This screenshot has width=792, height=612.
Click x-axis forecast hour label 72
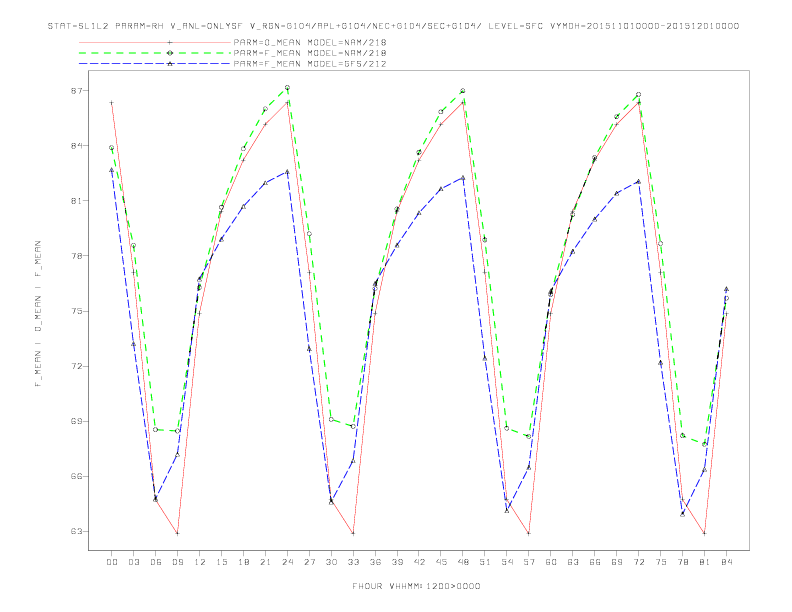coord(639,562)
